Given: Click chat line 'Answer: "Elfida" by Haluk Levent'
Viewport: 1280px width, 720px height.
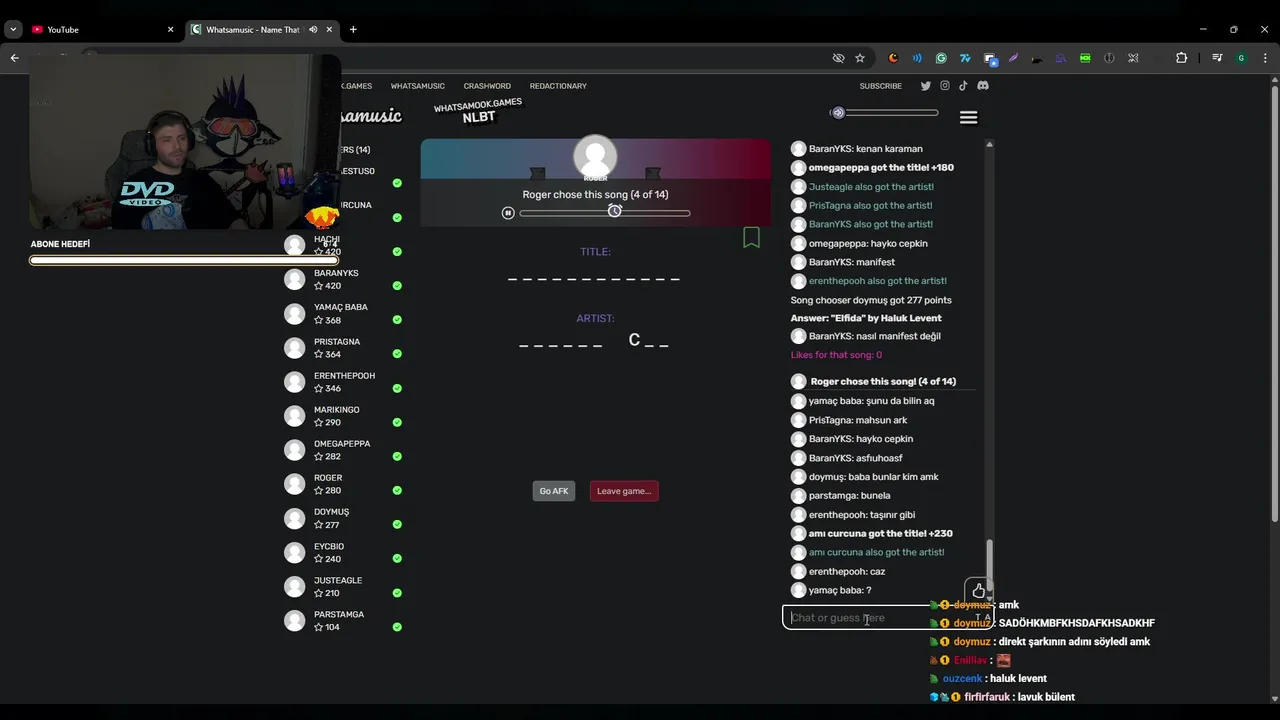Looking at the screenshot, I should click(866, 318).
